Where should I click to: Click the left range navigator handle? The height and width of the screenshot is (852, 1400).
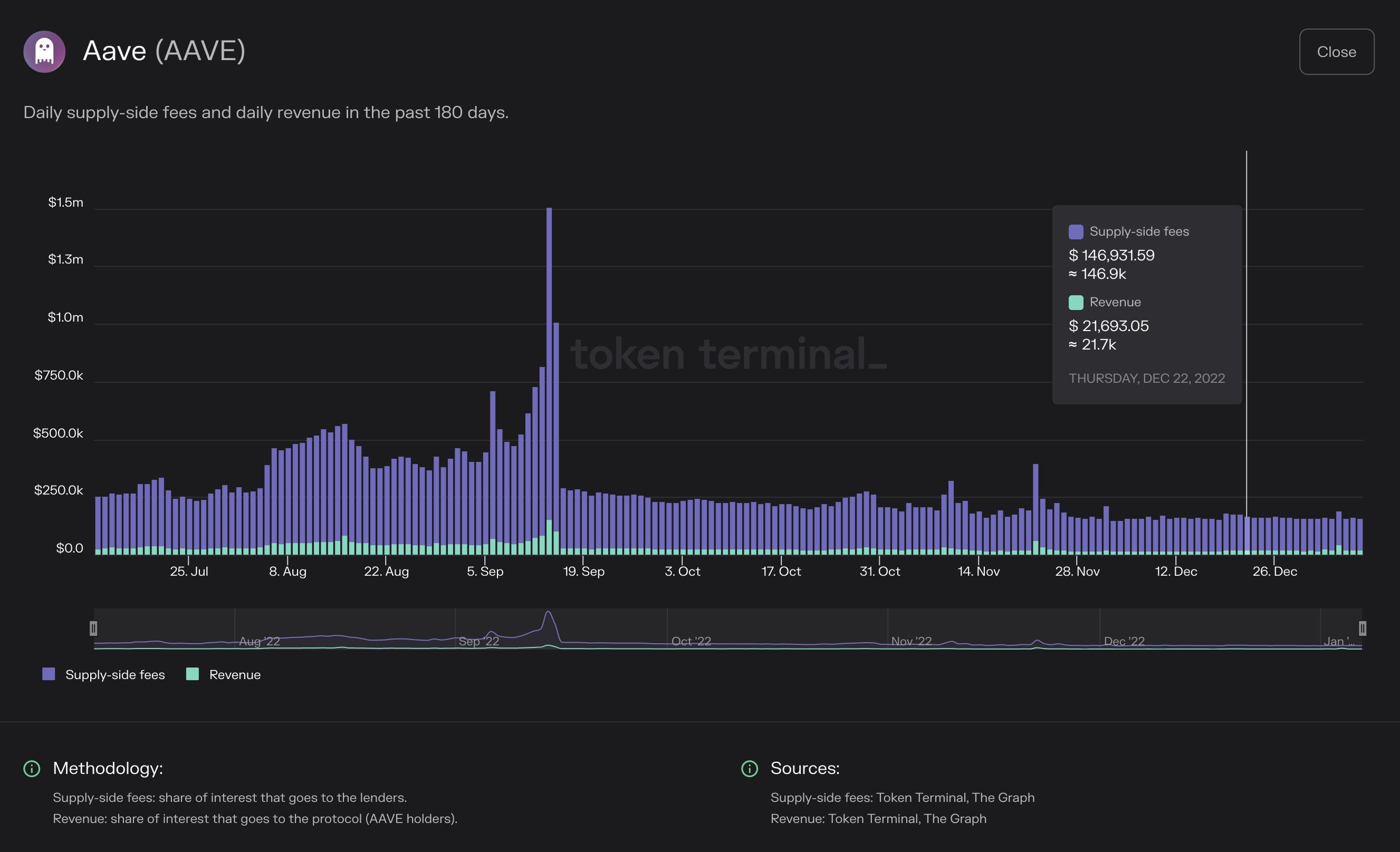94,628
